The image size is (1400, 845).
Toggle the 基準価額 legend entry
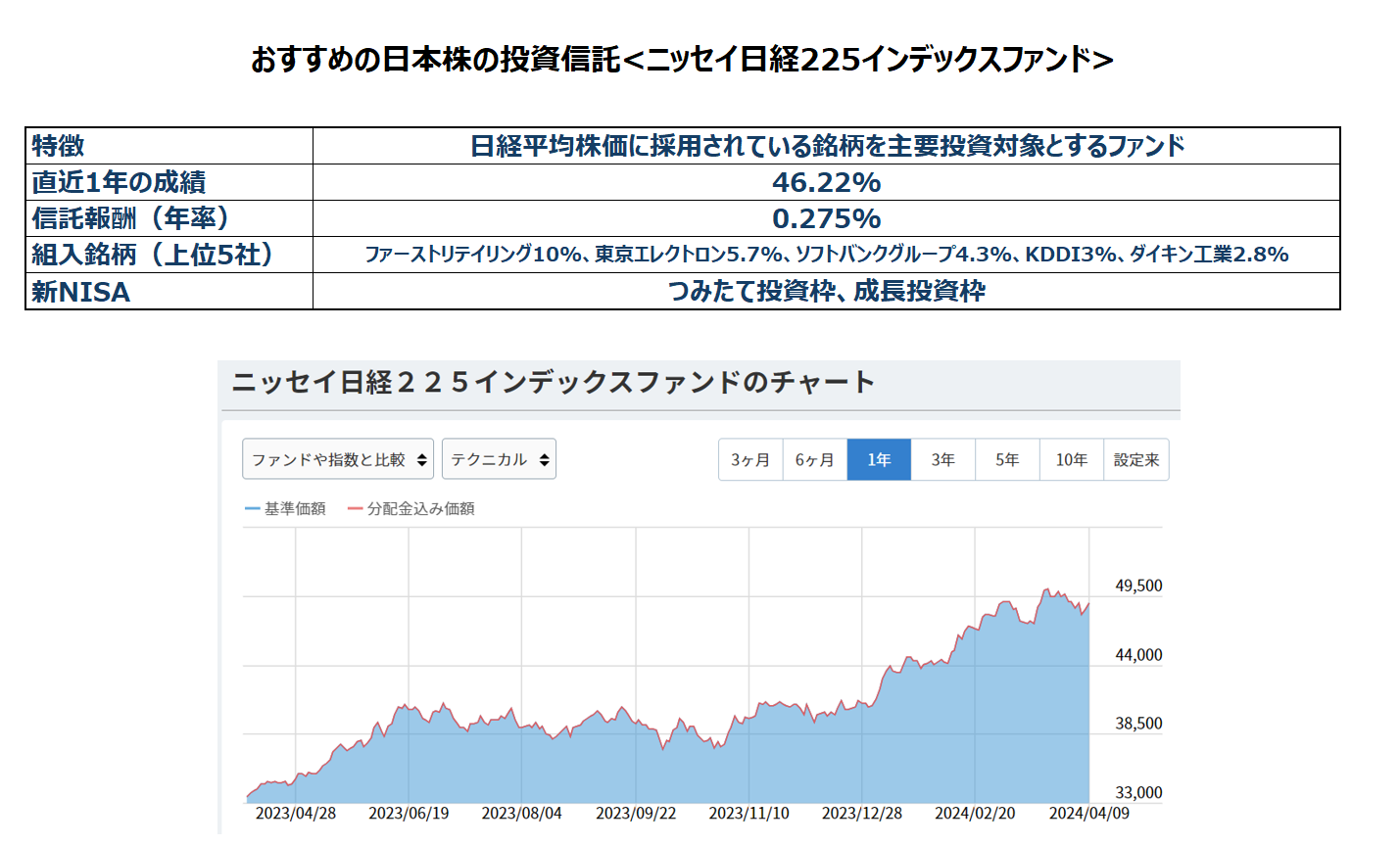point(285,509)
